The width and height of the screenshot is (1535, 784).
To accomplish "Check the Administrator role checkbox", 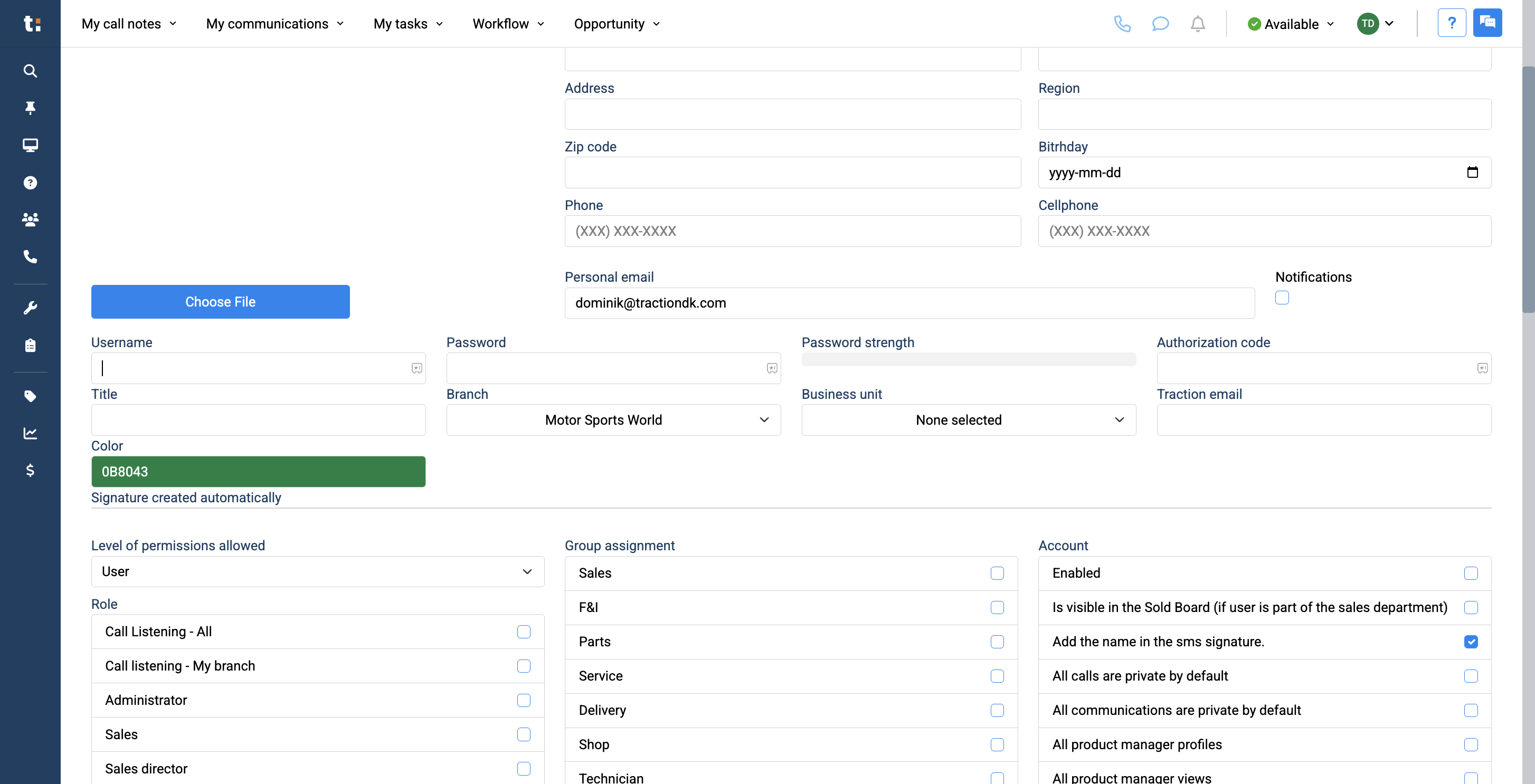I will point(524,701).
